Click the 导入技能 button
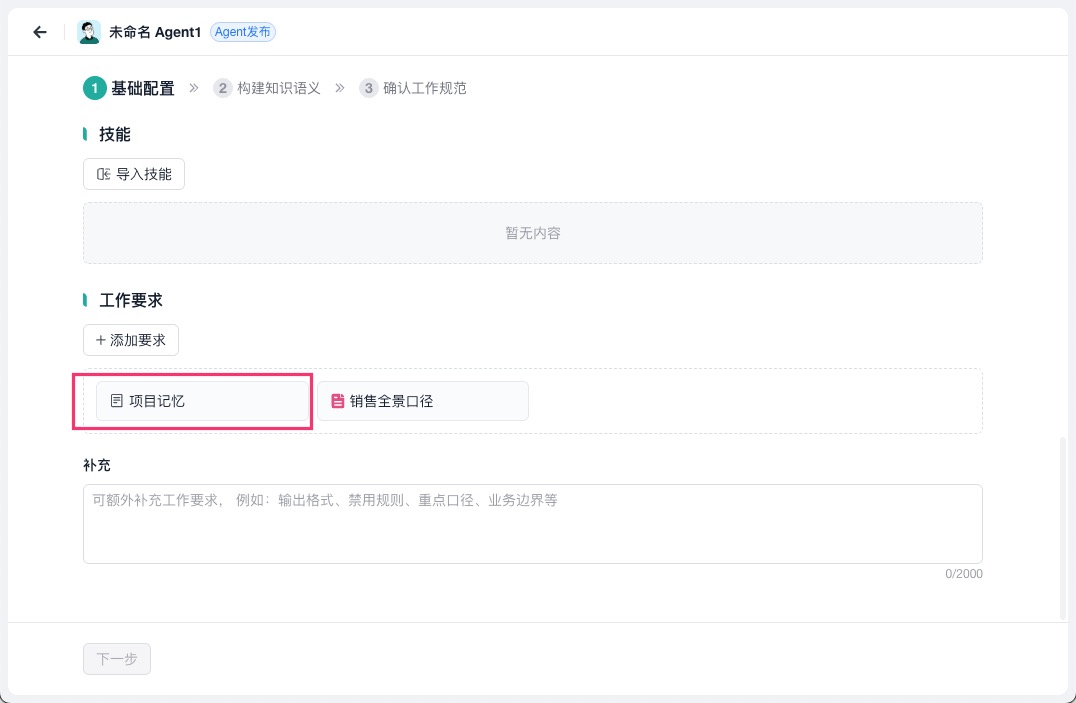The height and width of the screenshot is (703, 1076). click(134, 174)
